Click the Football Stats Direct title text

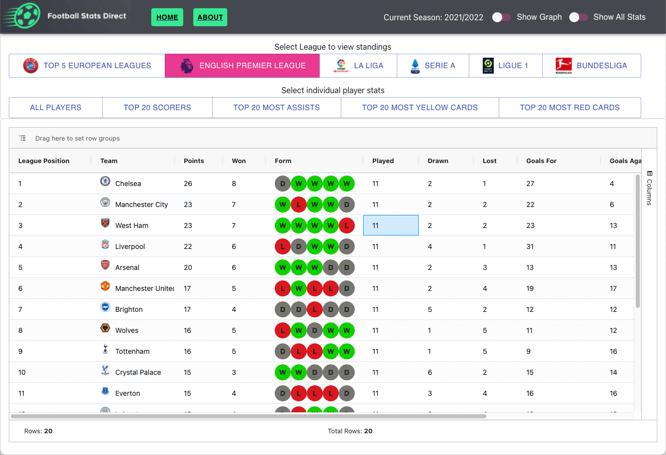pos(87,16)
